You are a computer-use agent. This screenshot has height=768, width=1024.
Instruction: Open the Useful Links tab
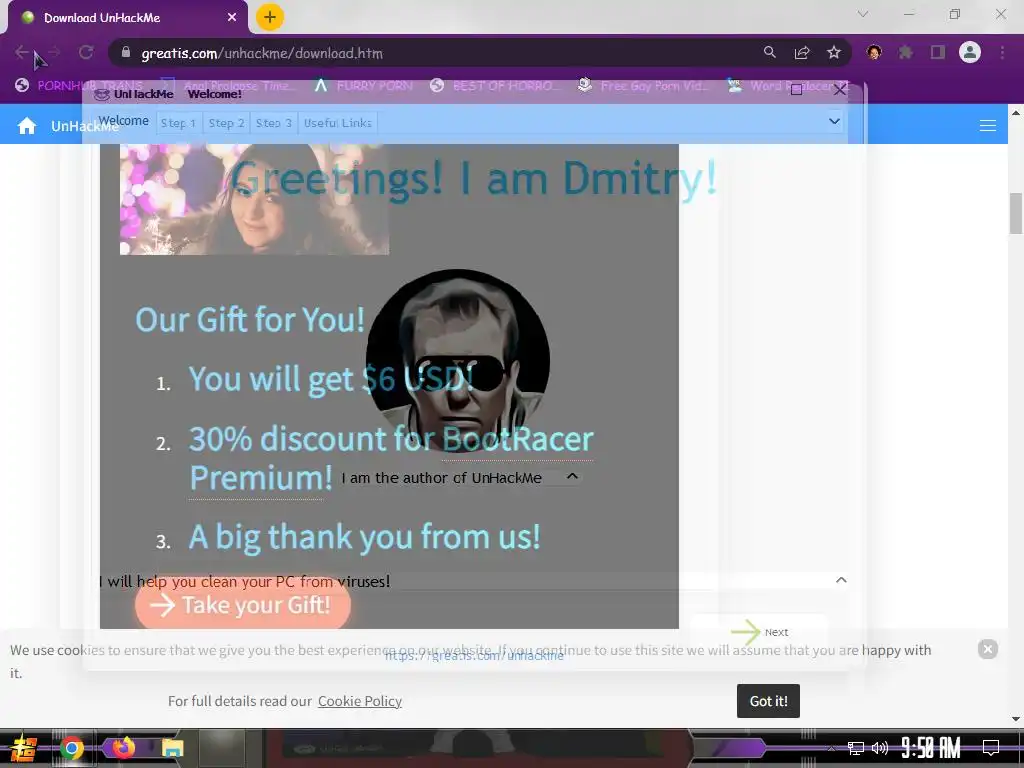tap(338, 123)
